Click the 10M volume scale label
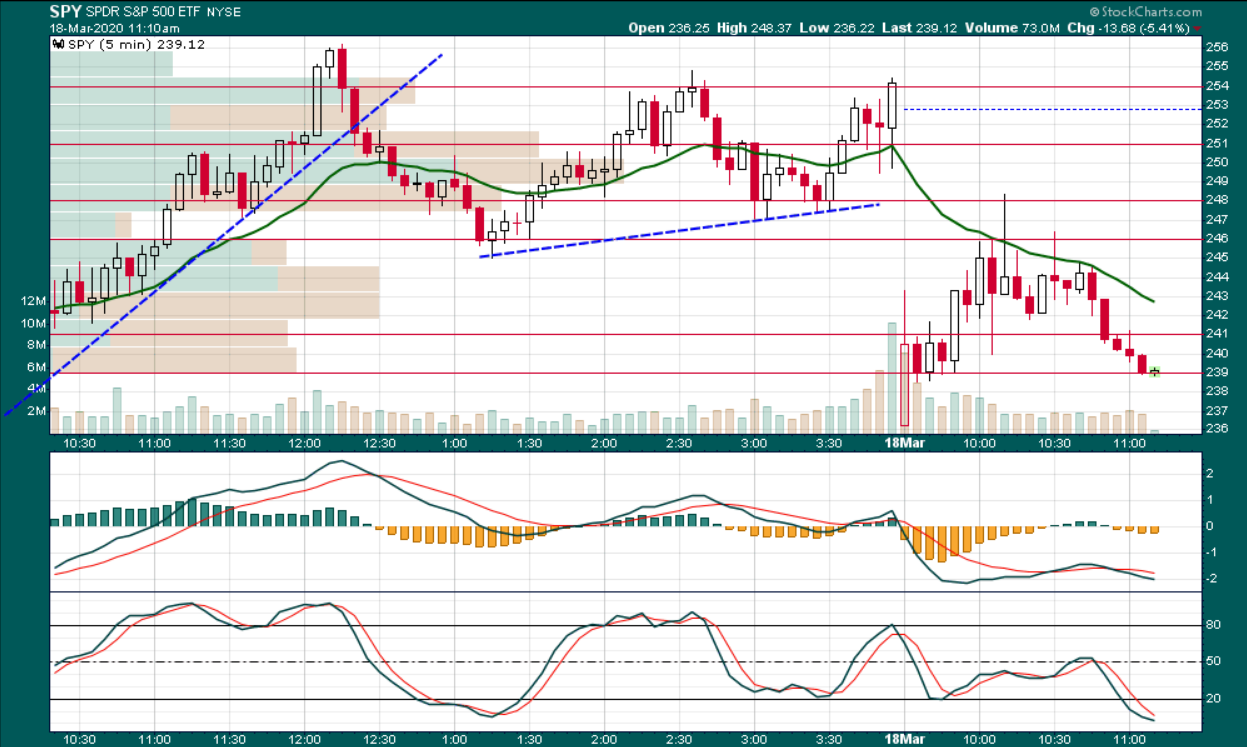 click(x=35, y=323)
